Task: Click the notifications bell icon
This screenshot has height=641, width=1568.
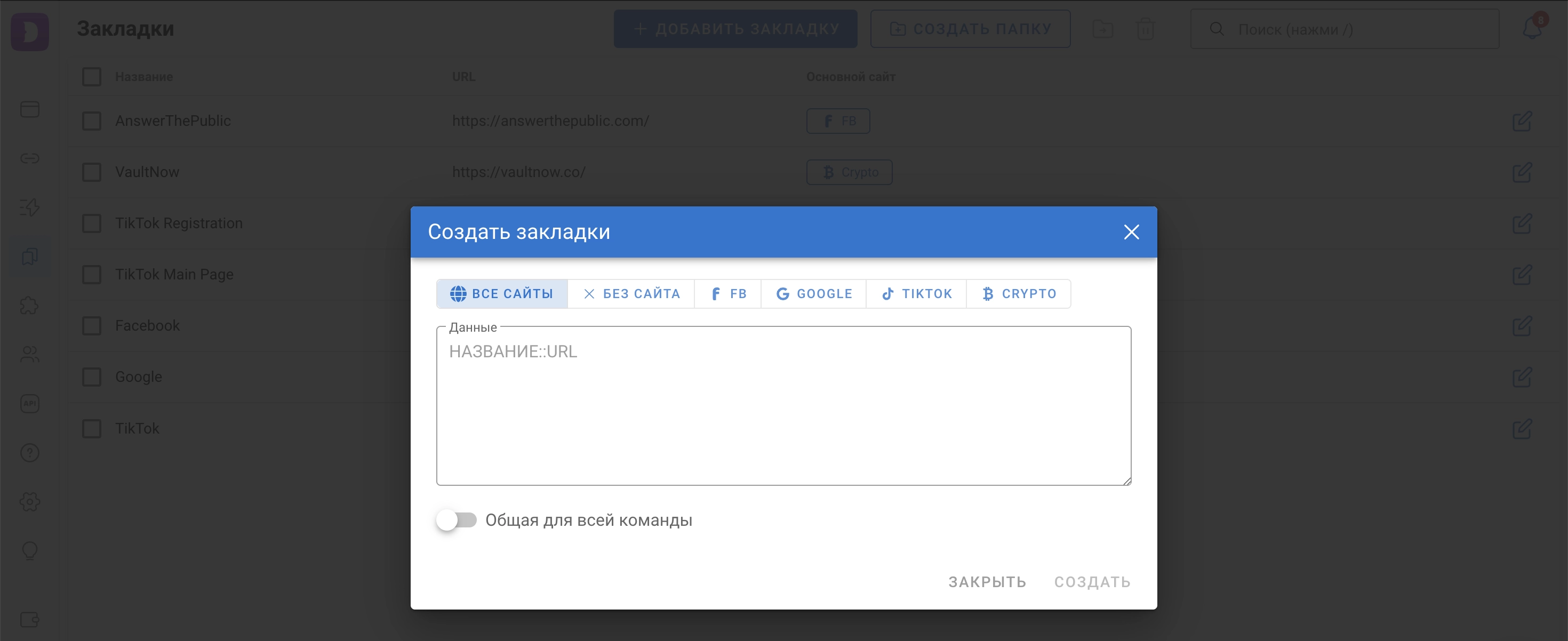Action: coord(1532,29)
